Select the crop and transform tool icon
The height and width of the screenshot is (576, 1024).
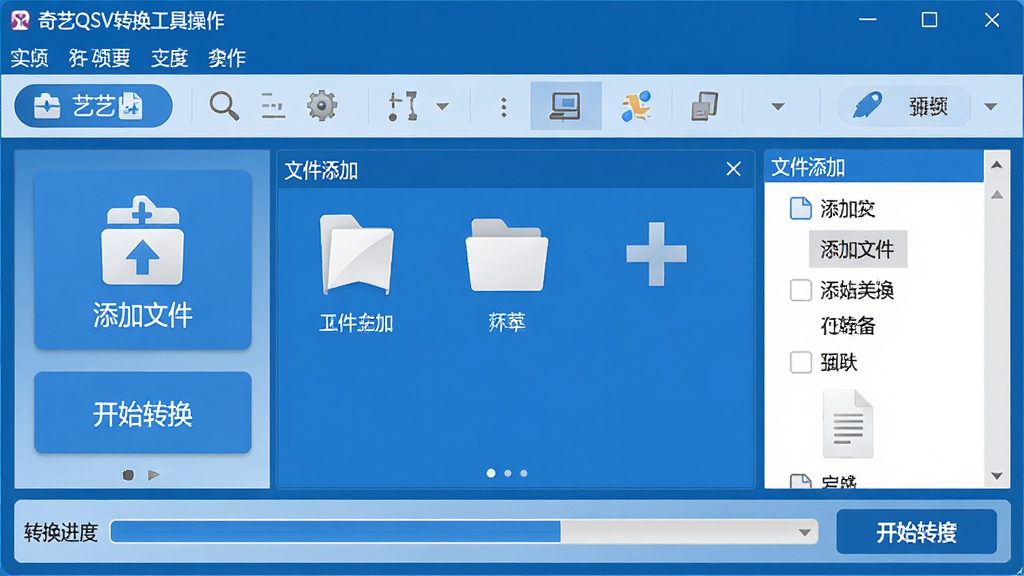coord(402,106)
